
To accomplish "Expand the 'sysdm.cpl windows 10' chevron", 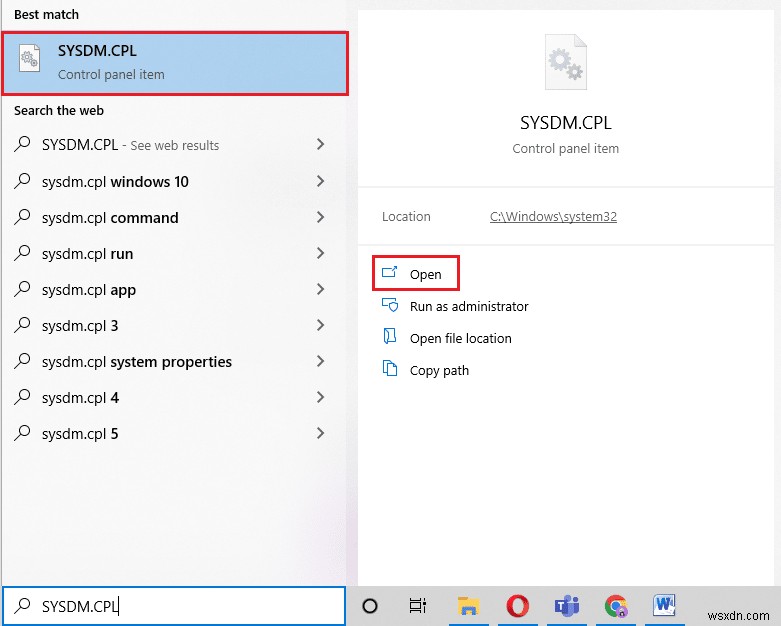I will pos(320,181).
